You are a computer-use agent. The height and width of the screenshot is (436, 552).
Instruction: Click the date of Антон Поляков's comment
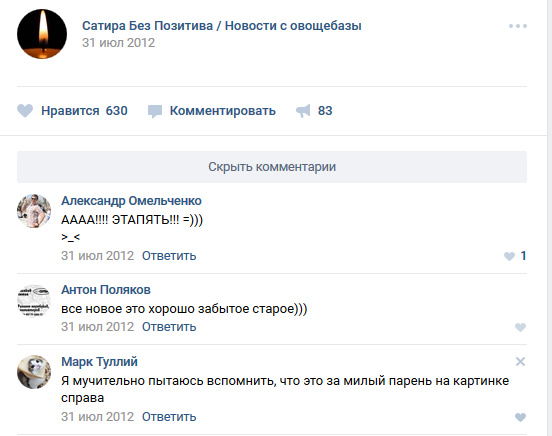(x=98, y=327)
